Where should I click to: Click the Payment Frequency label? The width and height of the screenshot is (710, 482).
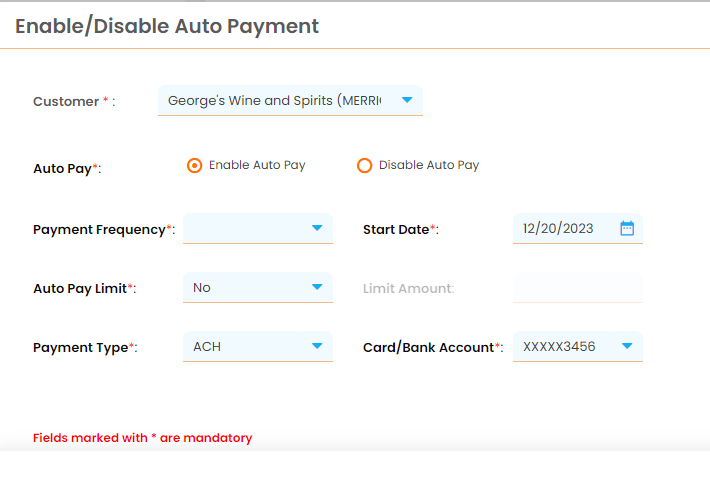pos(104,230)
